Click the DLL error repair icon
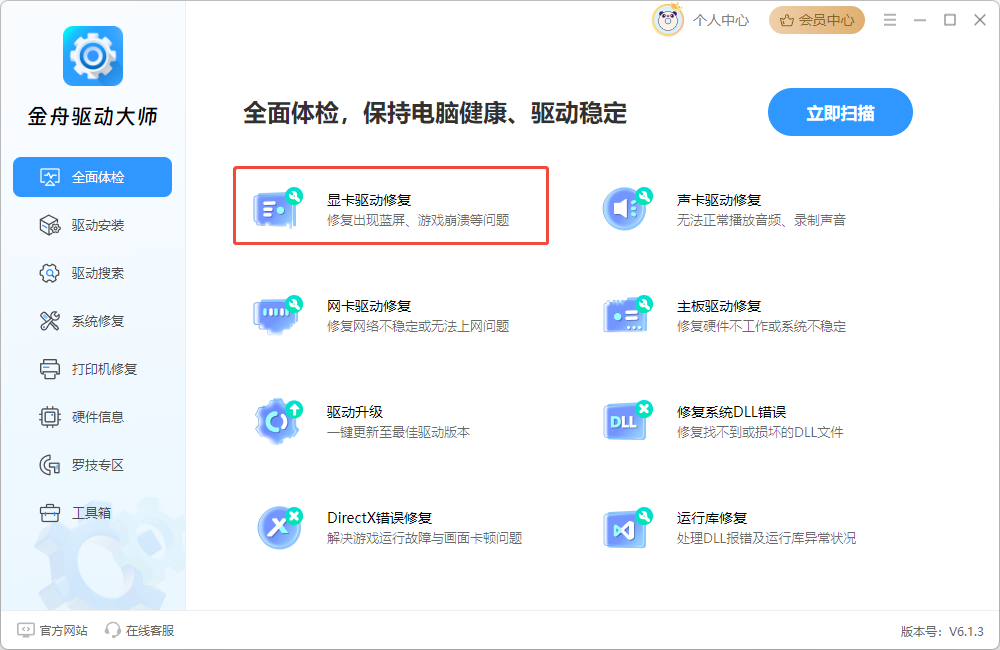 [x=628, y=420]
